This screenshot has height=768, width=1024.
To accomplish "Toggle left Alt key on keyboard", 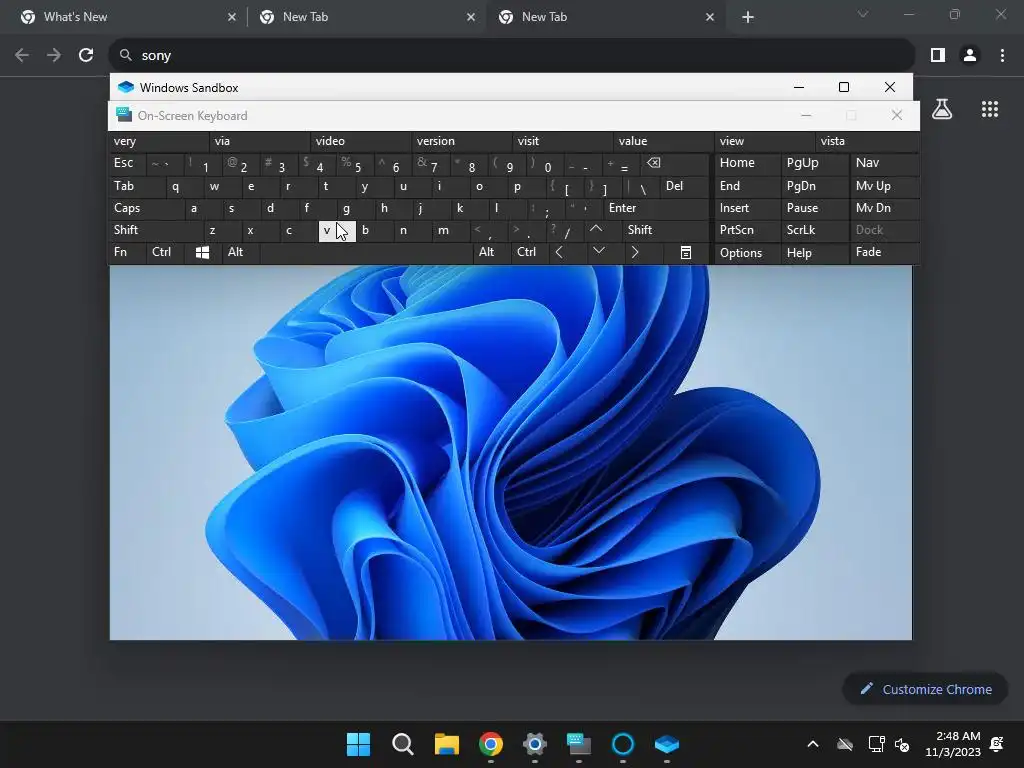I will 240,252.
